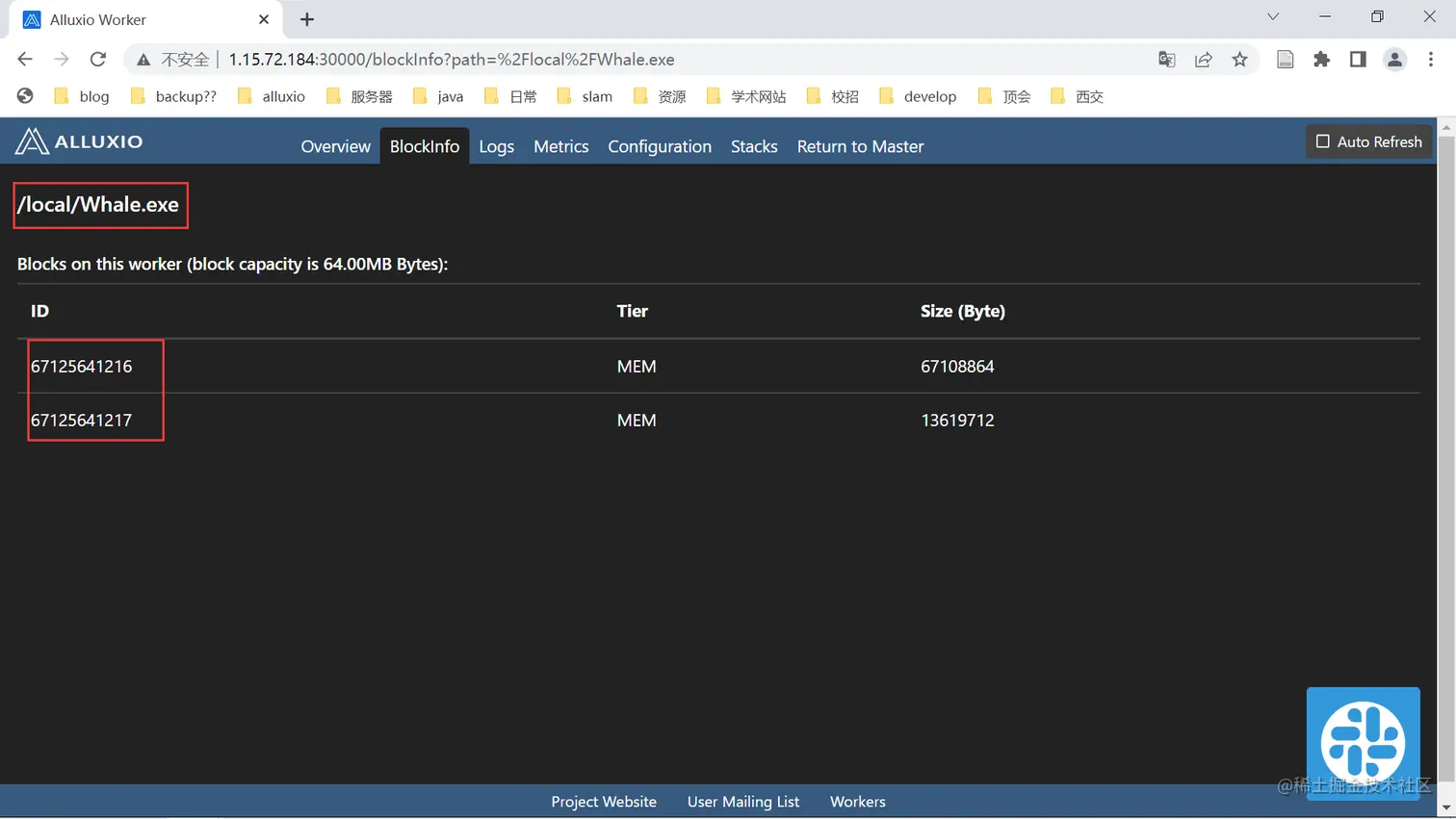This screenshot has height=819, width=1456.
Task: Click the reading list icon in toolbar
Action: pos(1286,60)
